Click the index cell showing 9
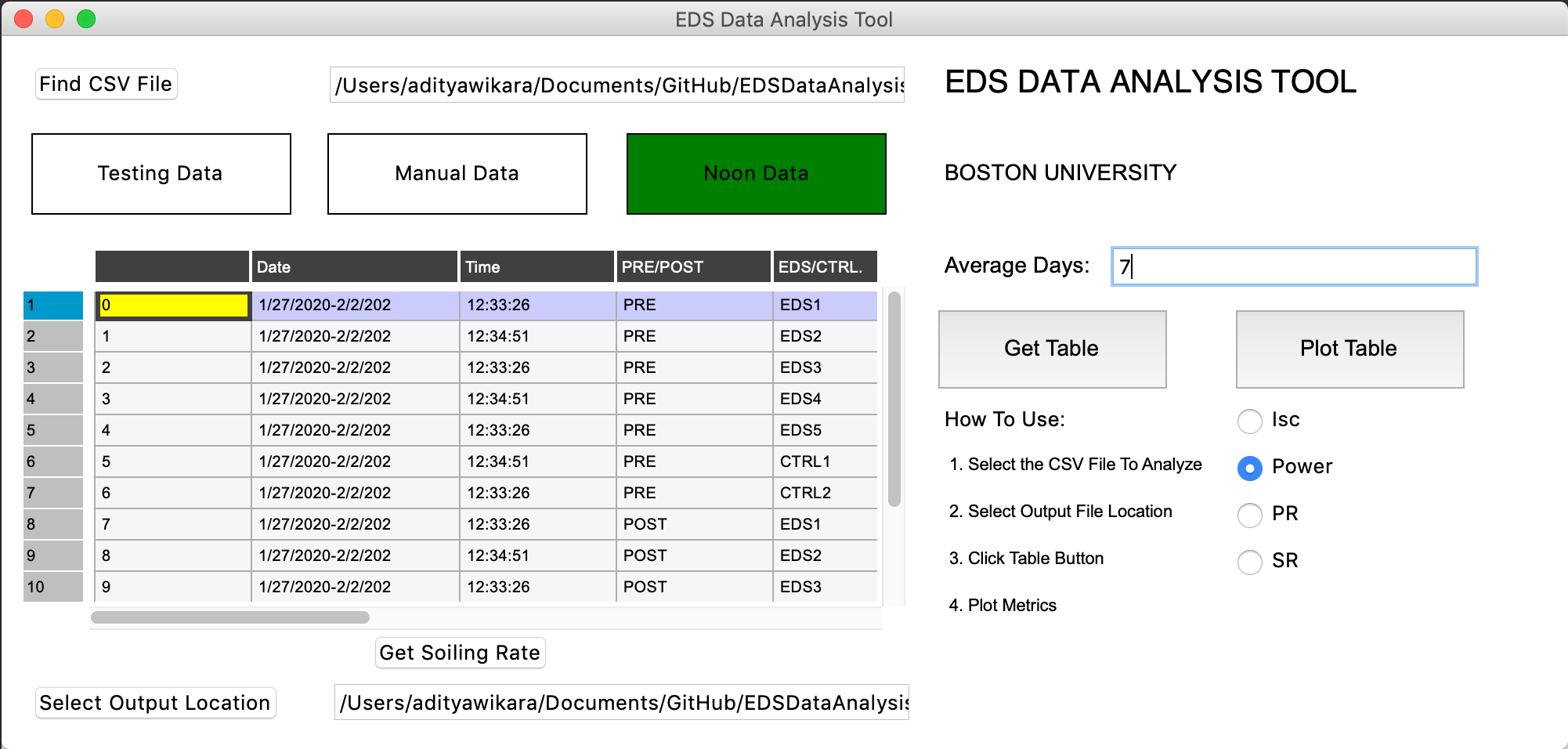 [173, 587]
